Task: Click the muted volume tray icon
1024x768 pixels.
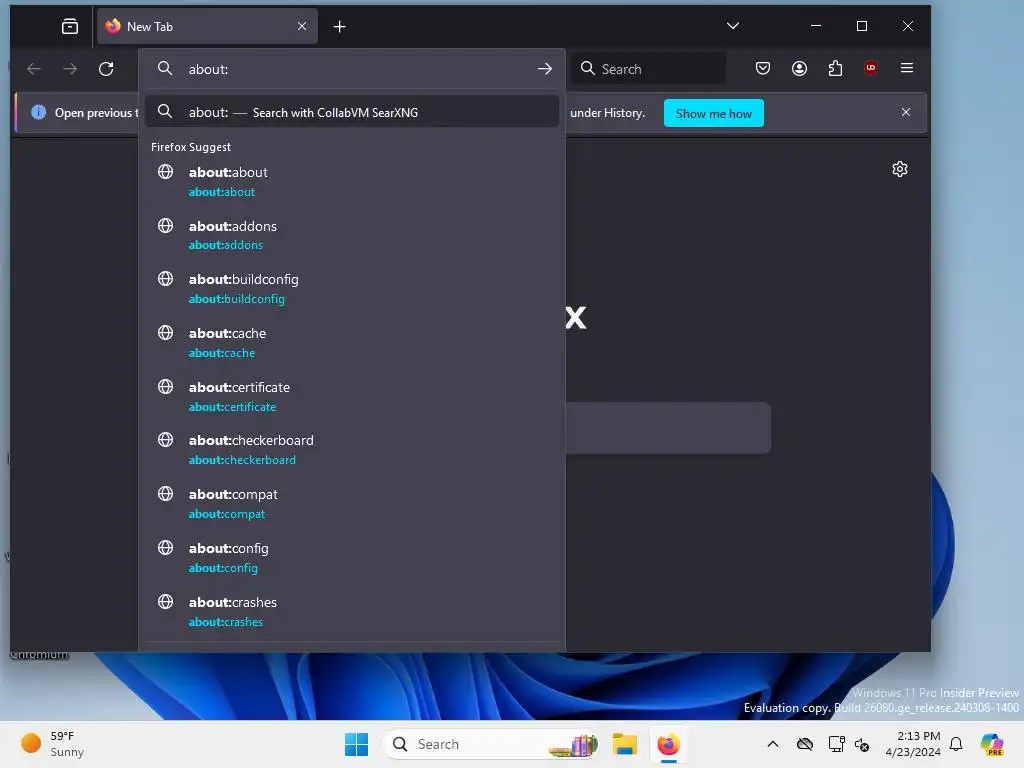Action: 862,744
